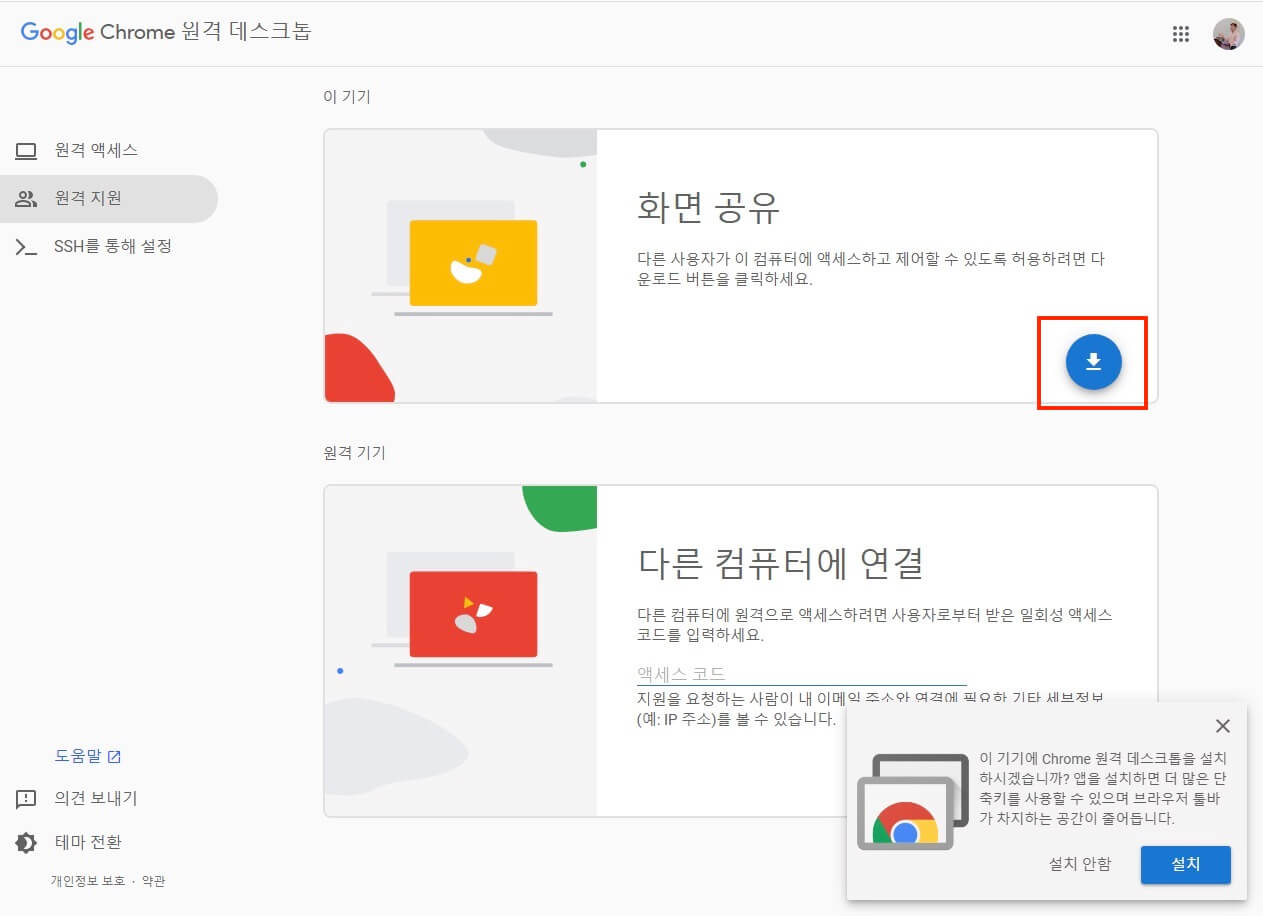1263x916 pixels.
Task: Click the theme brightness icon
Action: [x=26, y=843]
